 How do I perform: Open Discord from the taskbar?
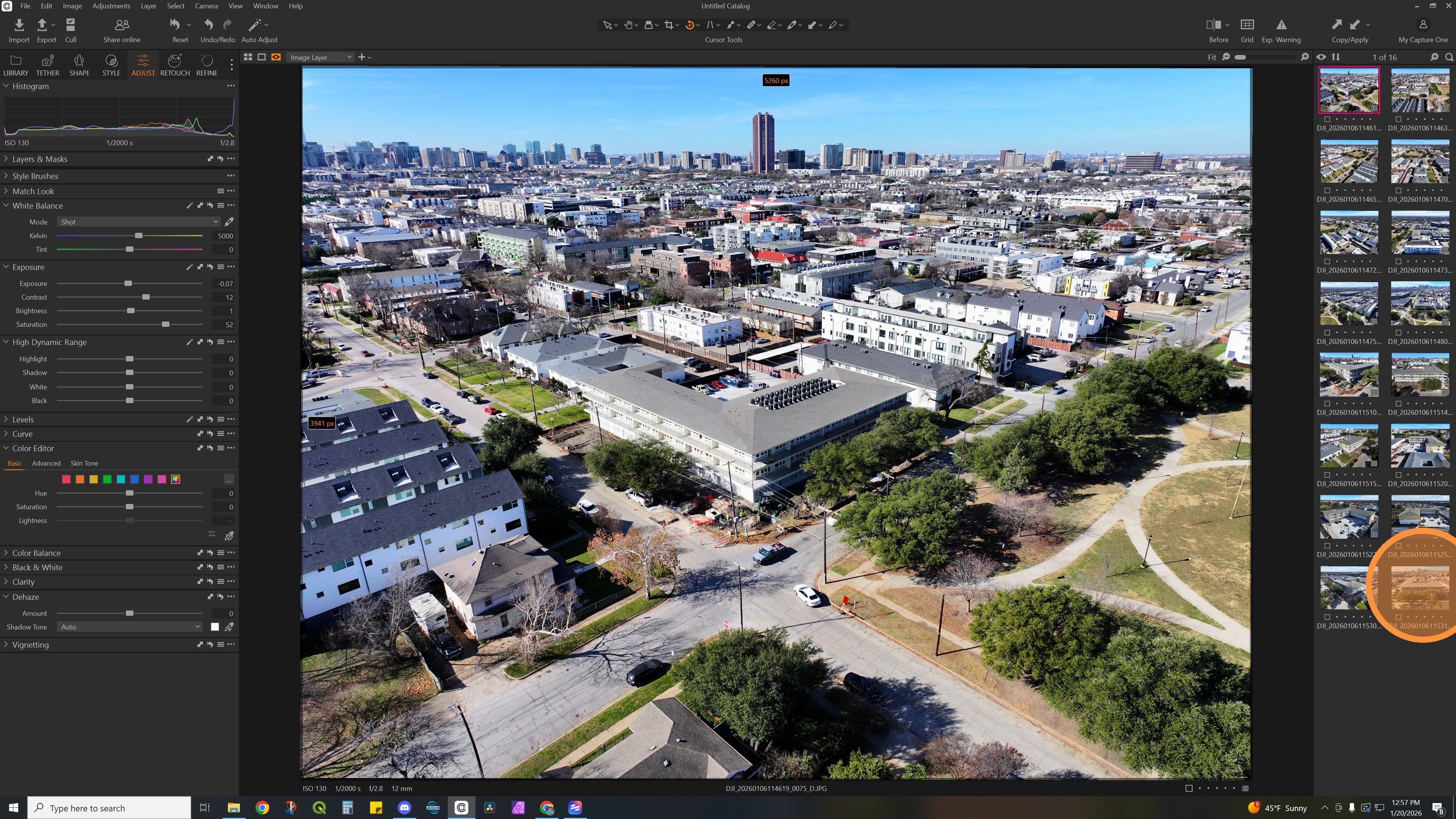click(x=404, y=808)
